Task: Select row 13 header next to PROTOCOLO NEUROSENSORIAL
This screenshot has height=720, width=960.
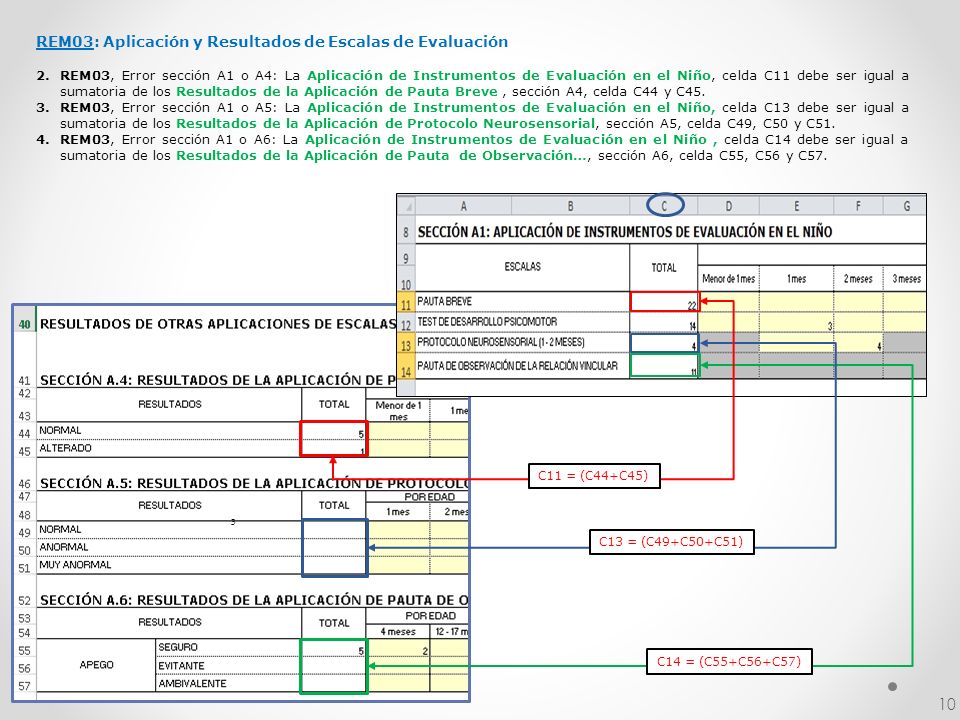Action: (406, 345)
